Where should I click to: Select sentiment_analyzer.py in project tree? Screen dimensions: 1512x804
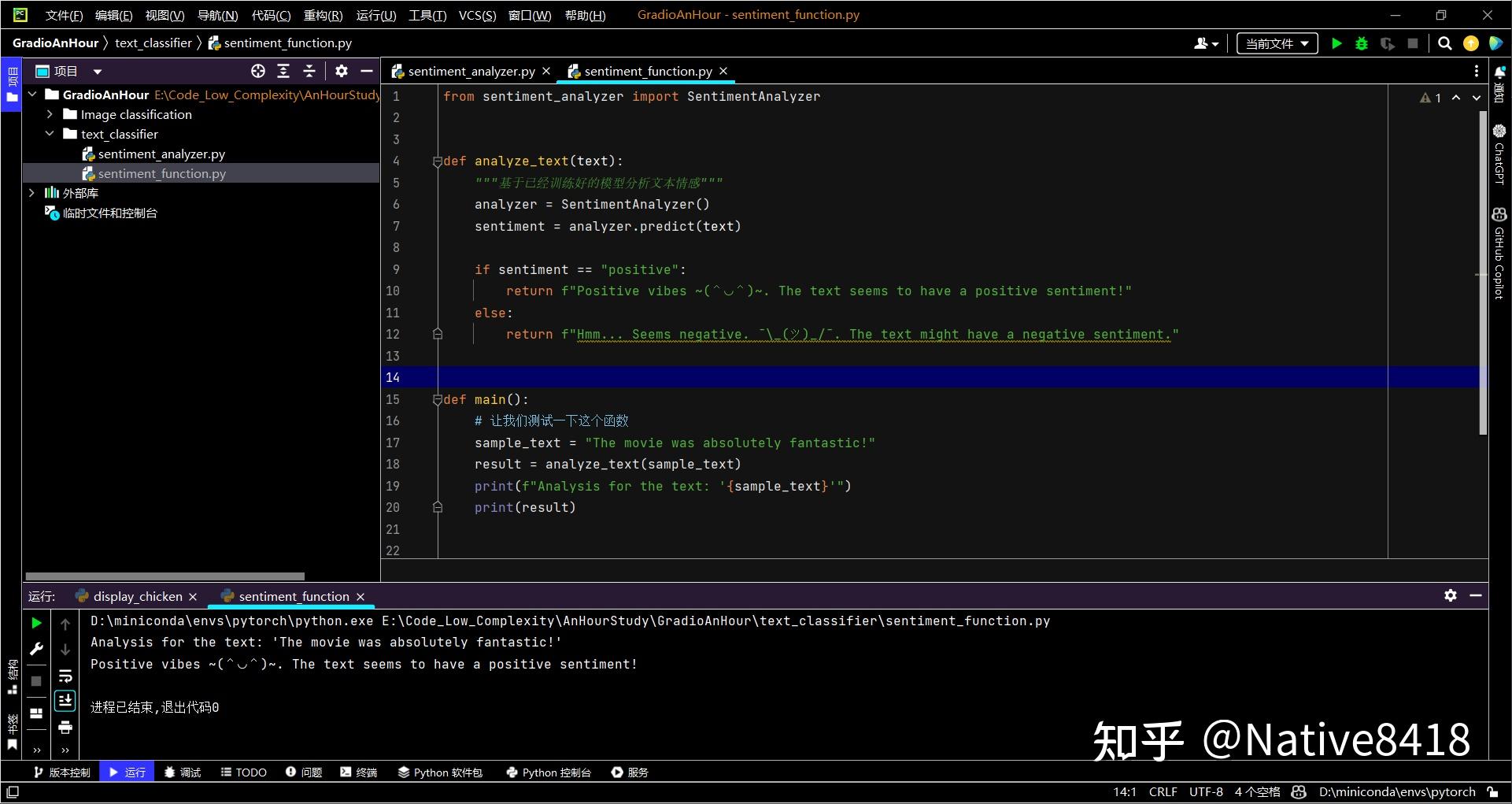click(161, 154)
